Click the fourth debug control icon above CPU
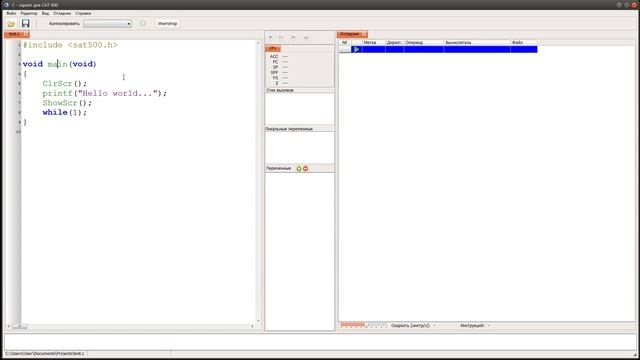640x360 pixels. (x=306, y=37)
